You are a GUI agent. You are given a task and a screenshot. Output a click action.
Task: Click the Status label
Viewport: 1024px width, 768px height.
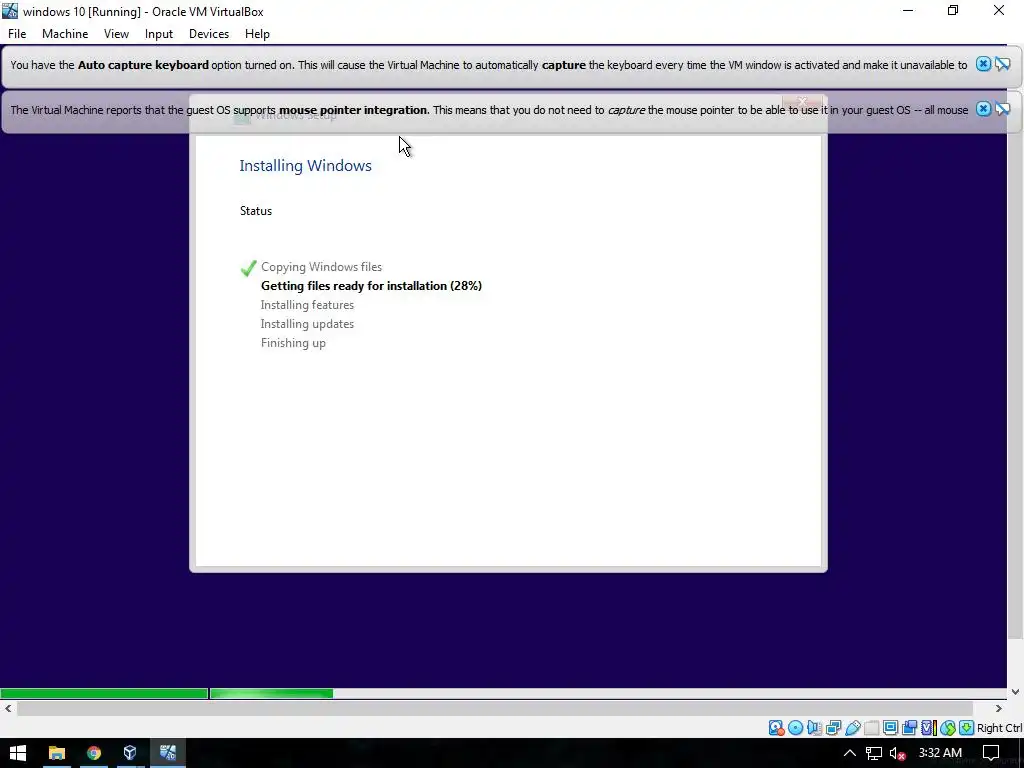(x=256, y=211)
